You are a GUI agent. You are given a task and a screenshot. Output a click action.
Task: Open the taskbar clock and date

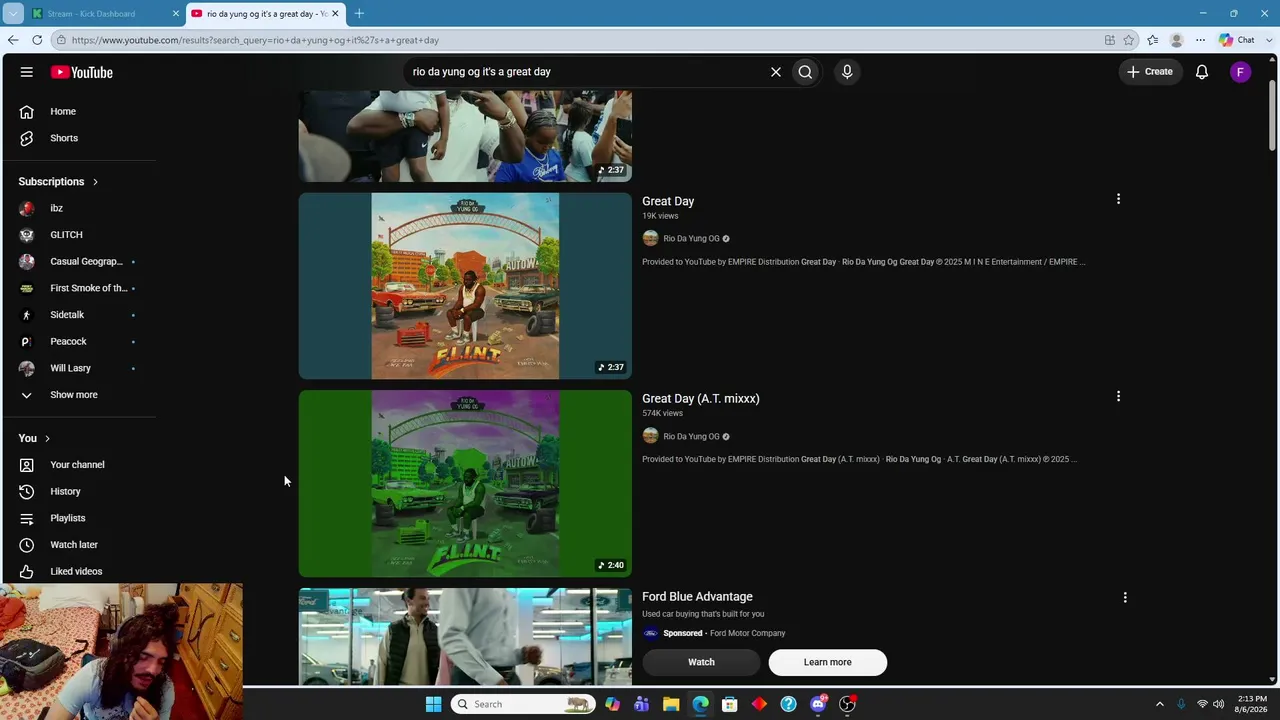tap(1252, 704)
